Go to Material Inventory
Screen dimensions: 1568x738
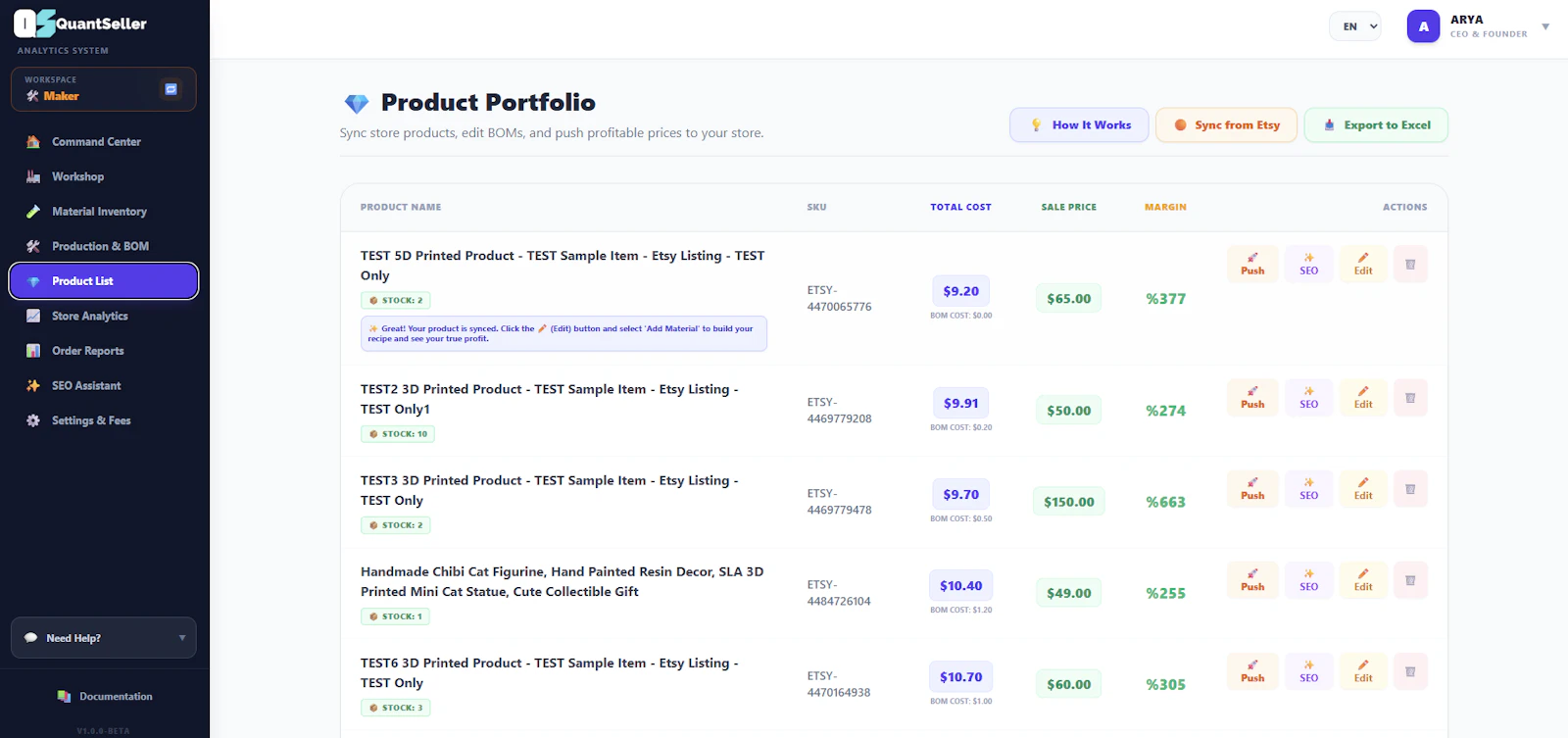point(104,212)
